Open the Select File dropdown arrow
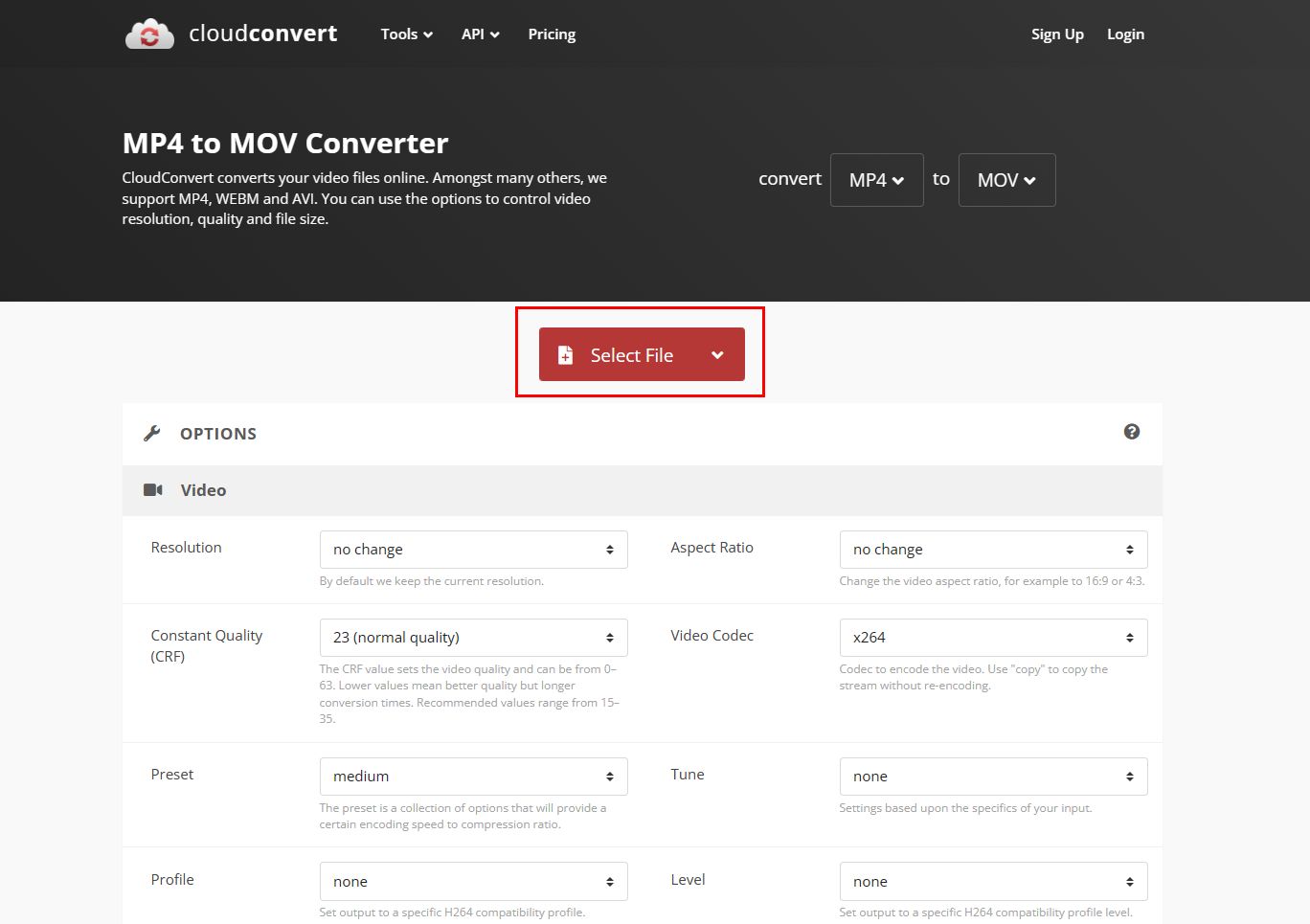This screenshot has height=924, width=1310. click(717, 355)
